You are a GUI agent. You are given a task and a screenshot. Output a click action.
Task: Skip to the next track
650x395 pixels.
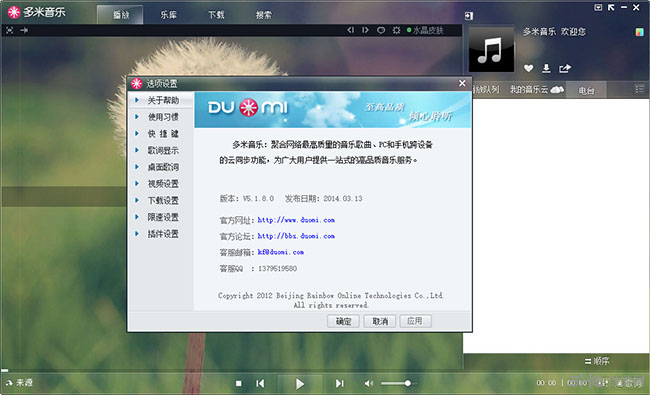click(340, 383)
